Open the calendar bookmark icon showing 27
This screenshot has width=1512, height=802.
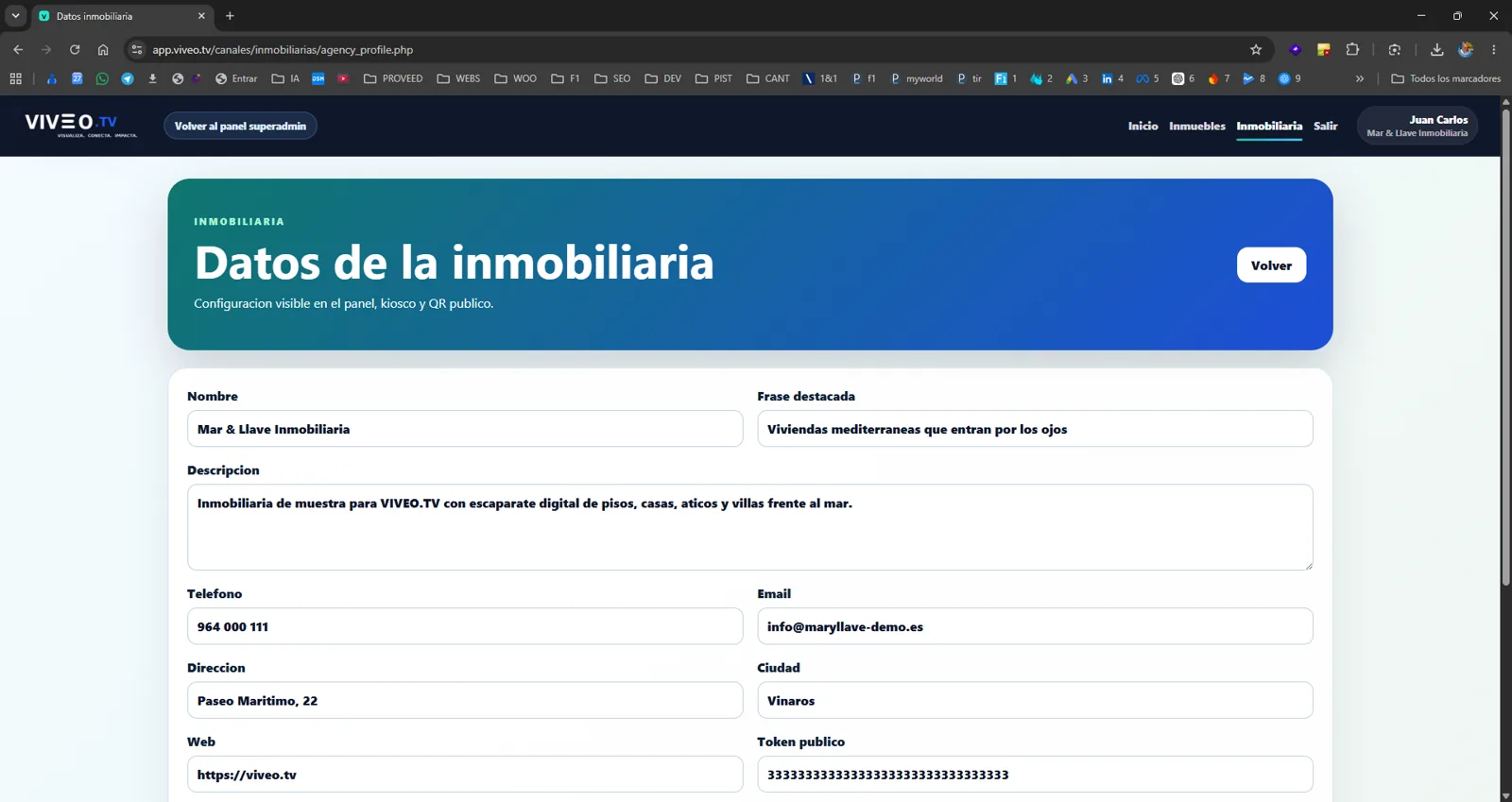[x=77, y=78]
